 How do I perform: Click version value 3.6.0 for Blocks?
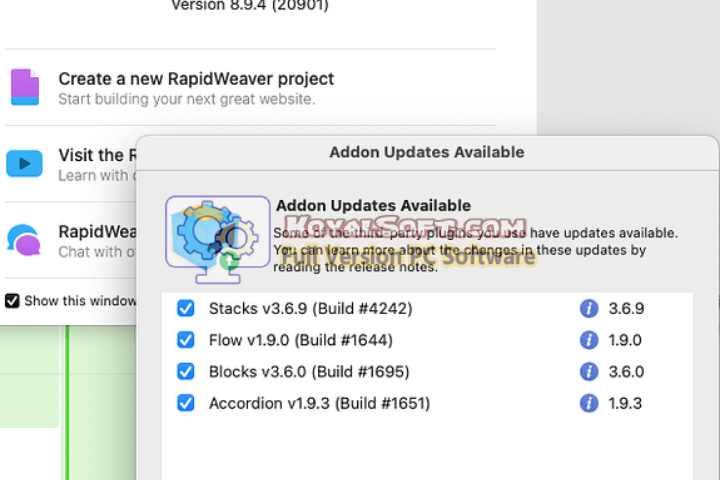(626, 372)
